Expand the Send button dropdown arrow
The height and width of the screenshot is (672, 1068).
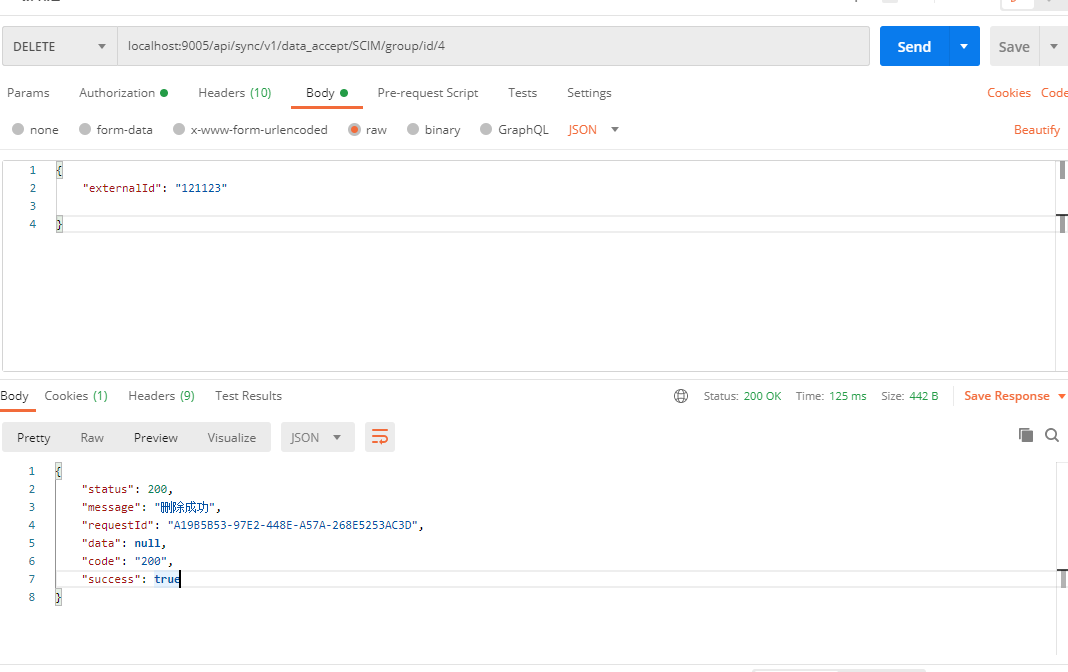pyautogui.click(x=964, y=46)
